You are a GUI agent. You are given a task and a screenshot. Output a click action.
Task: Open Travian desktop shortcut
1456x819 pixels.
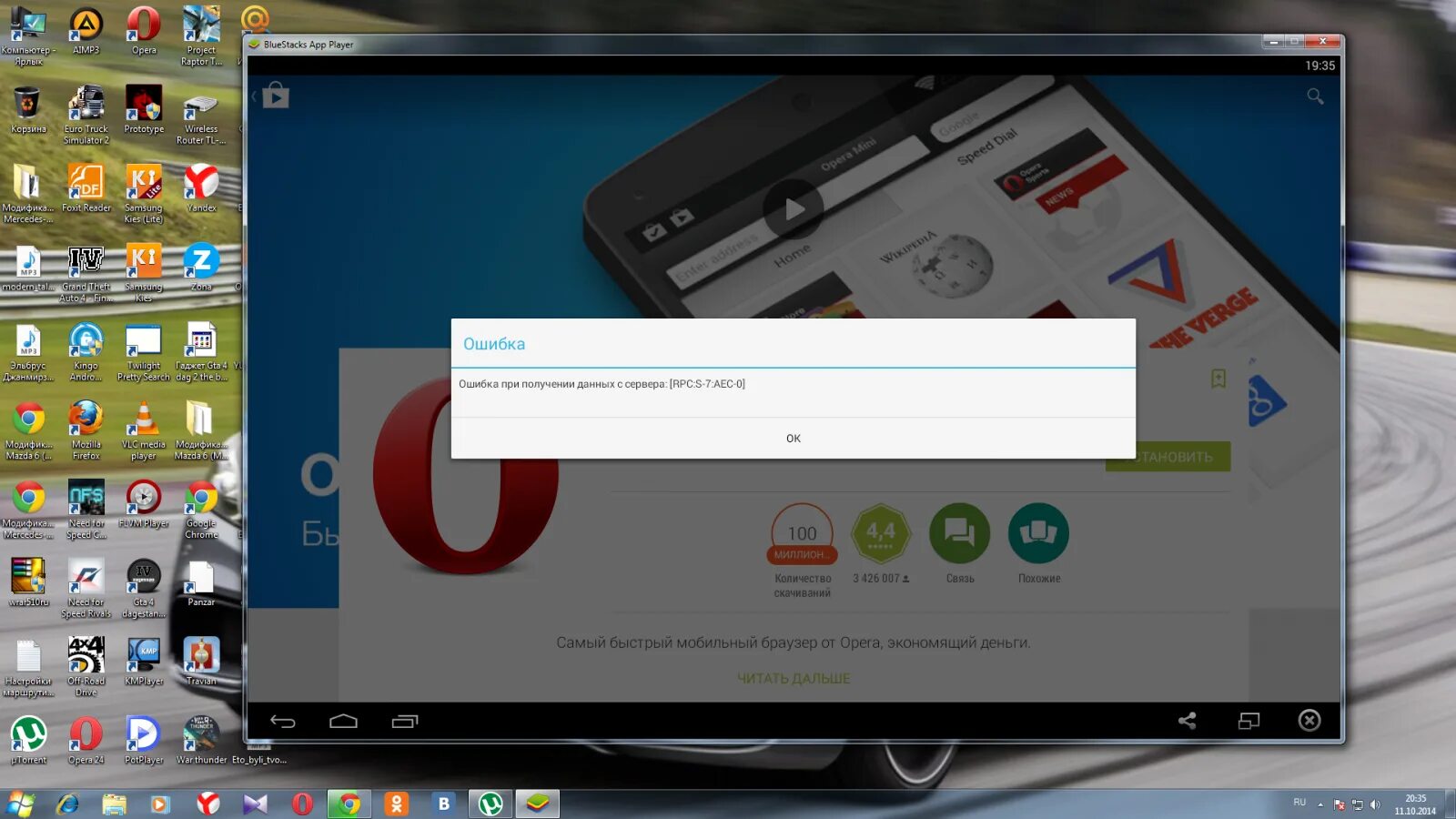pos(201,662)
